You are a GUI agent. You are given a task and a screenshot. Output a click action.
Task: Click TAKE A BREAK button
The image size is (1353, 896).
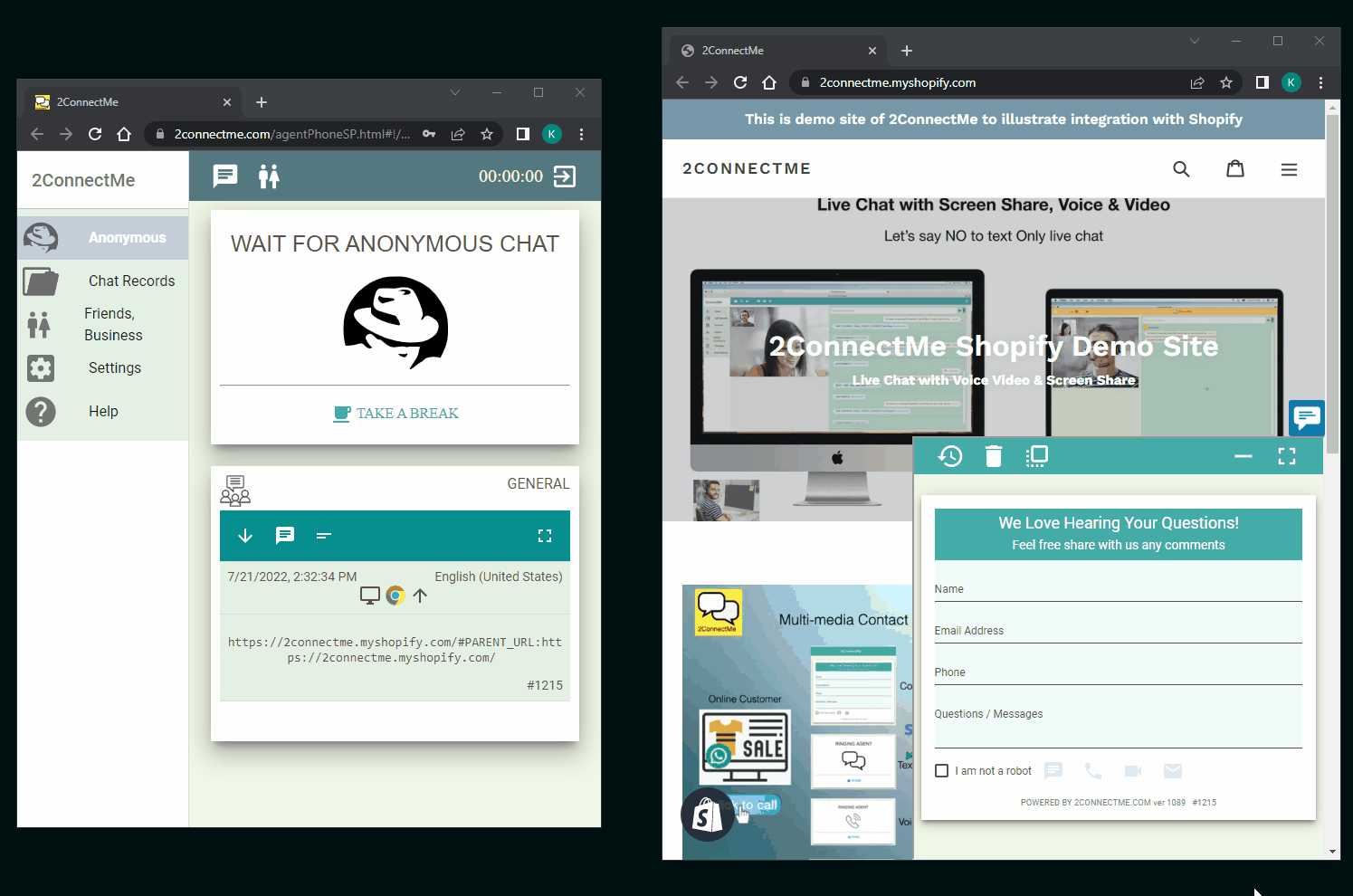coord(395,414)
